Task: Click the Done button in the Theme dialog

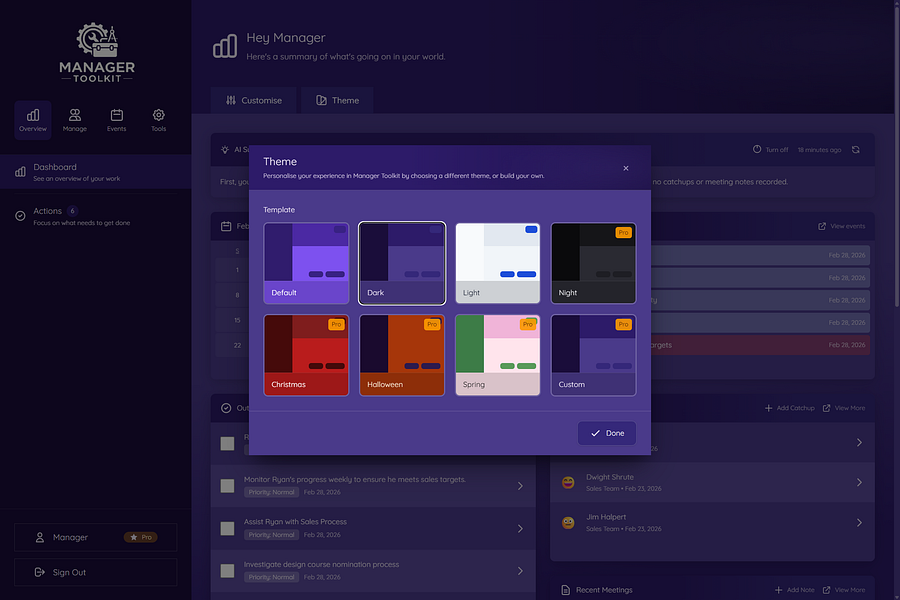Action: pyautogui.click(x=606, y=433)
